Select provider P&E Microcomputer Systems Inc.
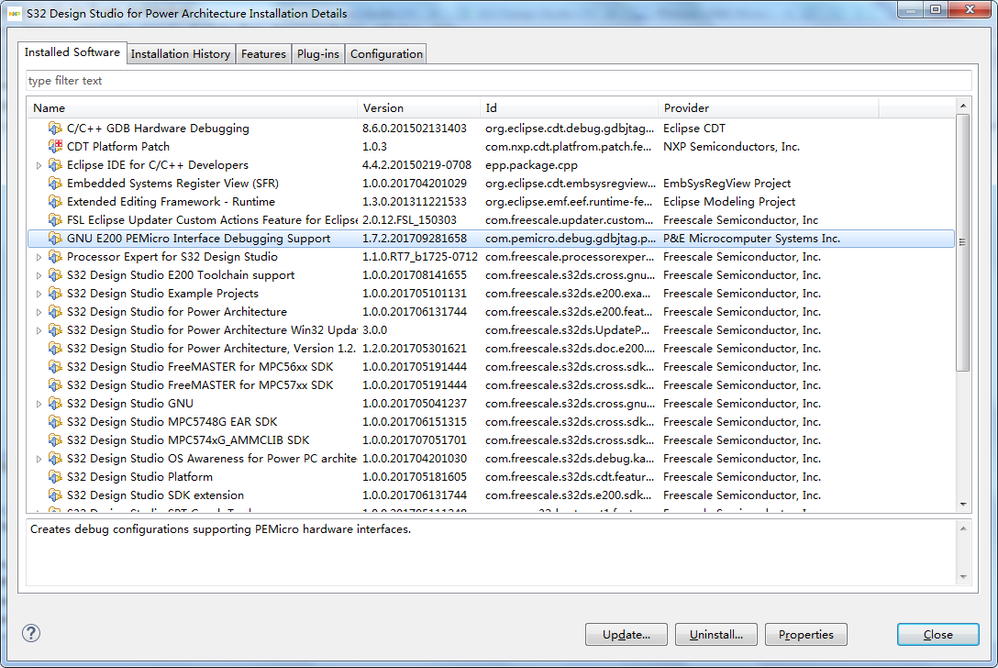This screenshot has height=668, width=998. tap(752, 239)
